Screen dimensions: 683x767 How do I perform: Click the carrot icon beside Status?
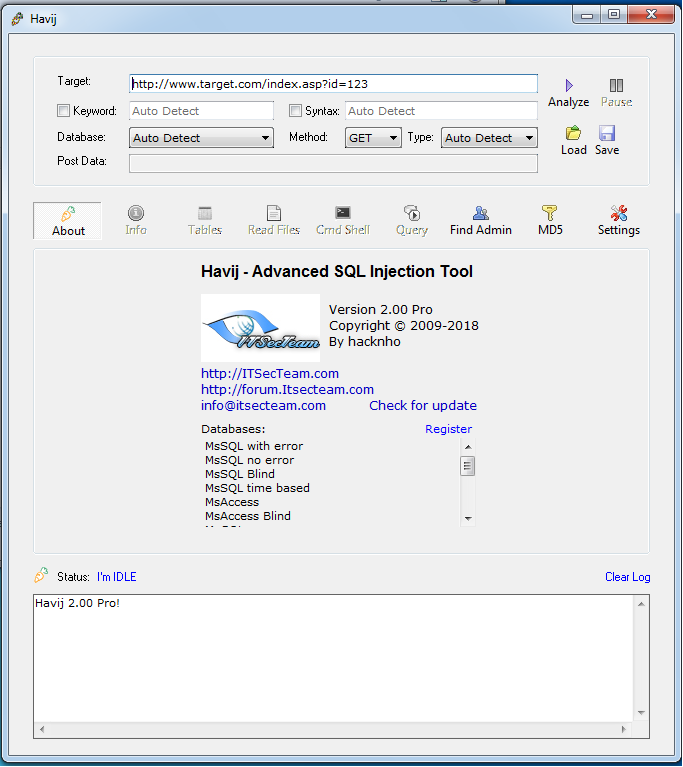point(41,575)
